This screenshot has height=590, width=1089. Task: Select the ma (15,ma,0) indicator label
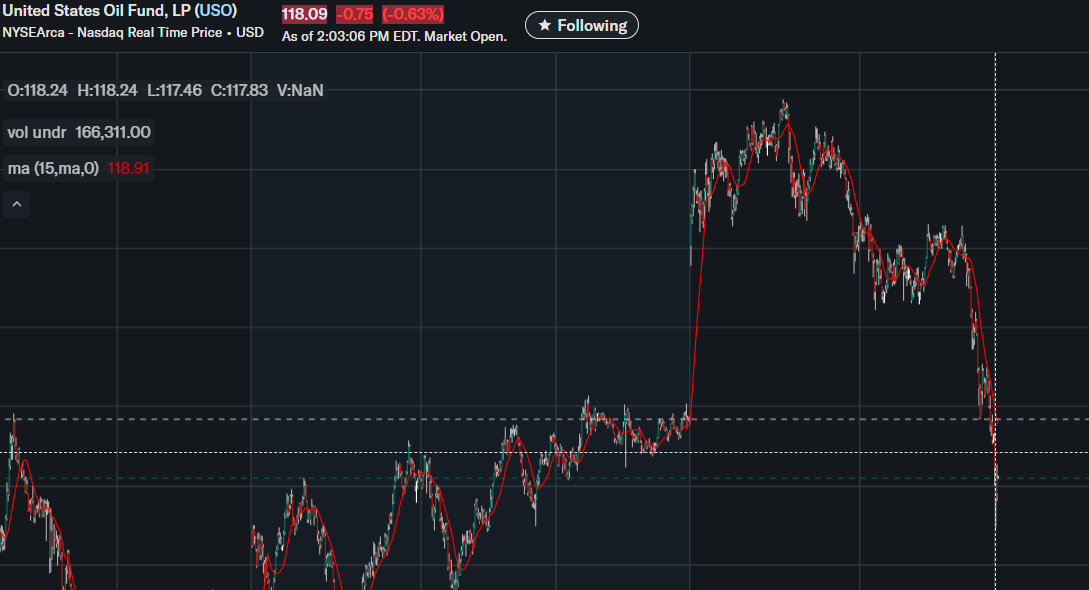tap(53, 169)
